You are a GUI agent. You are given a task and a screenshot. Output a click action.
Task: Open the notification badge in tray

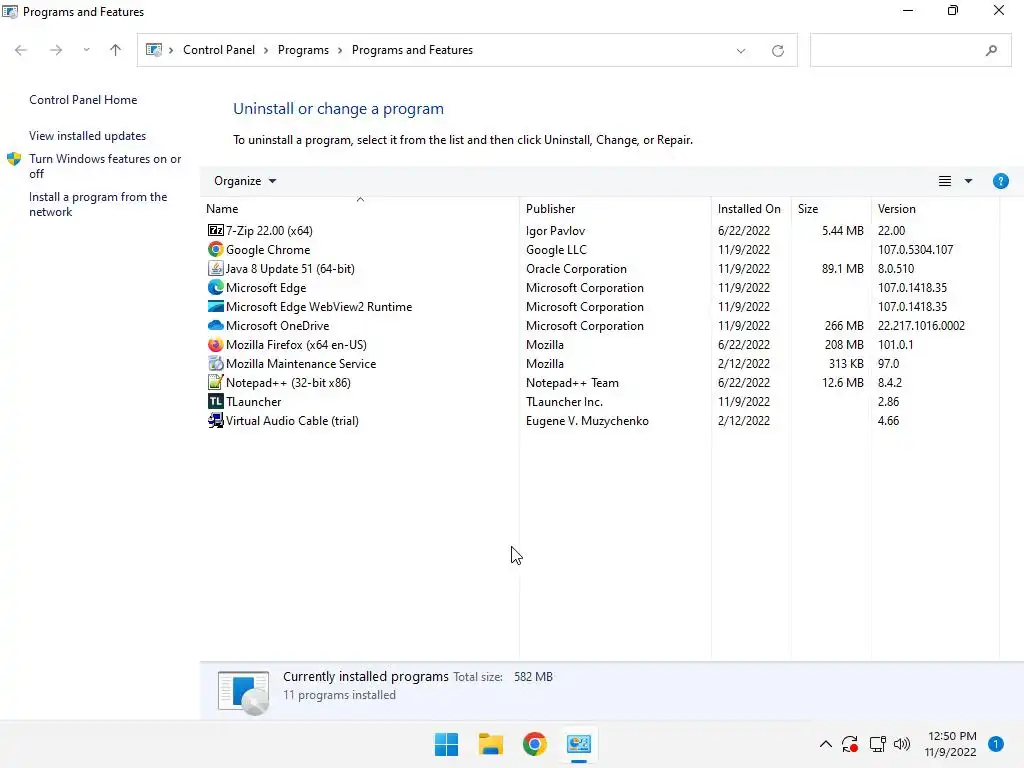995,744
